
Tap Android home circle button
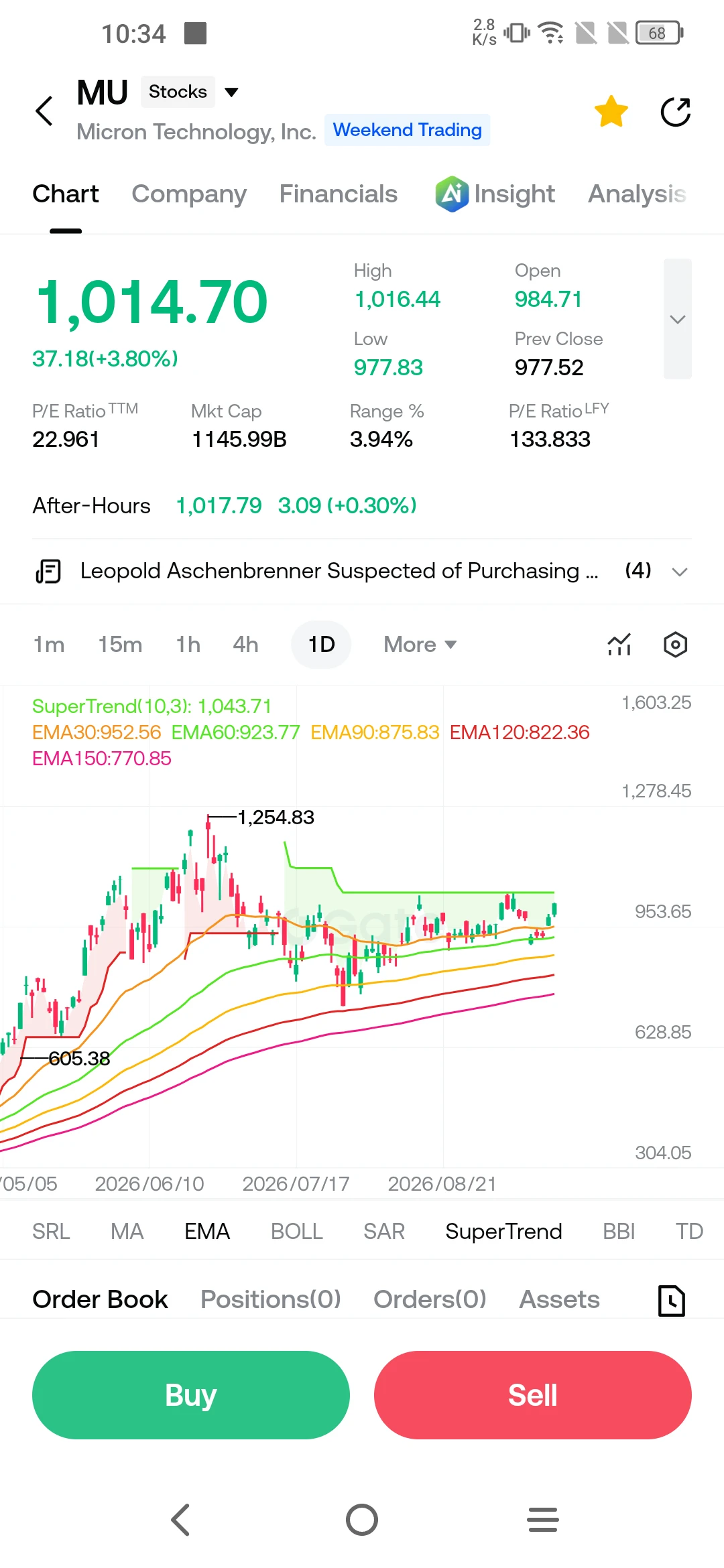click(362, 1520)
